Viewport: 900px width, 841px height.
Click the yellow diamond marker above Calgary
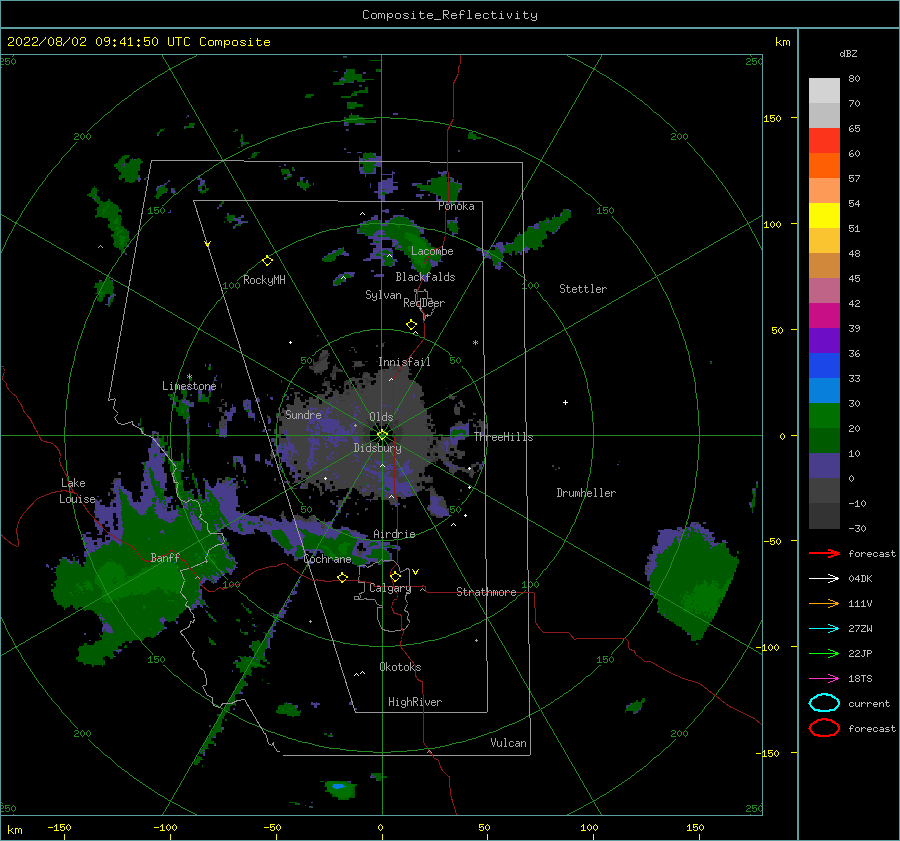click(395, 576)
